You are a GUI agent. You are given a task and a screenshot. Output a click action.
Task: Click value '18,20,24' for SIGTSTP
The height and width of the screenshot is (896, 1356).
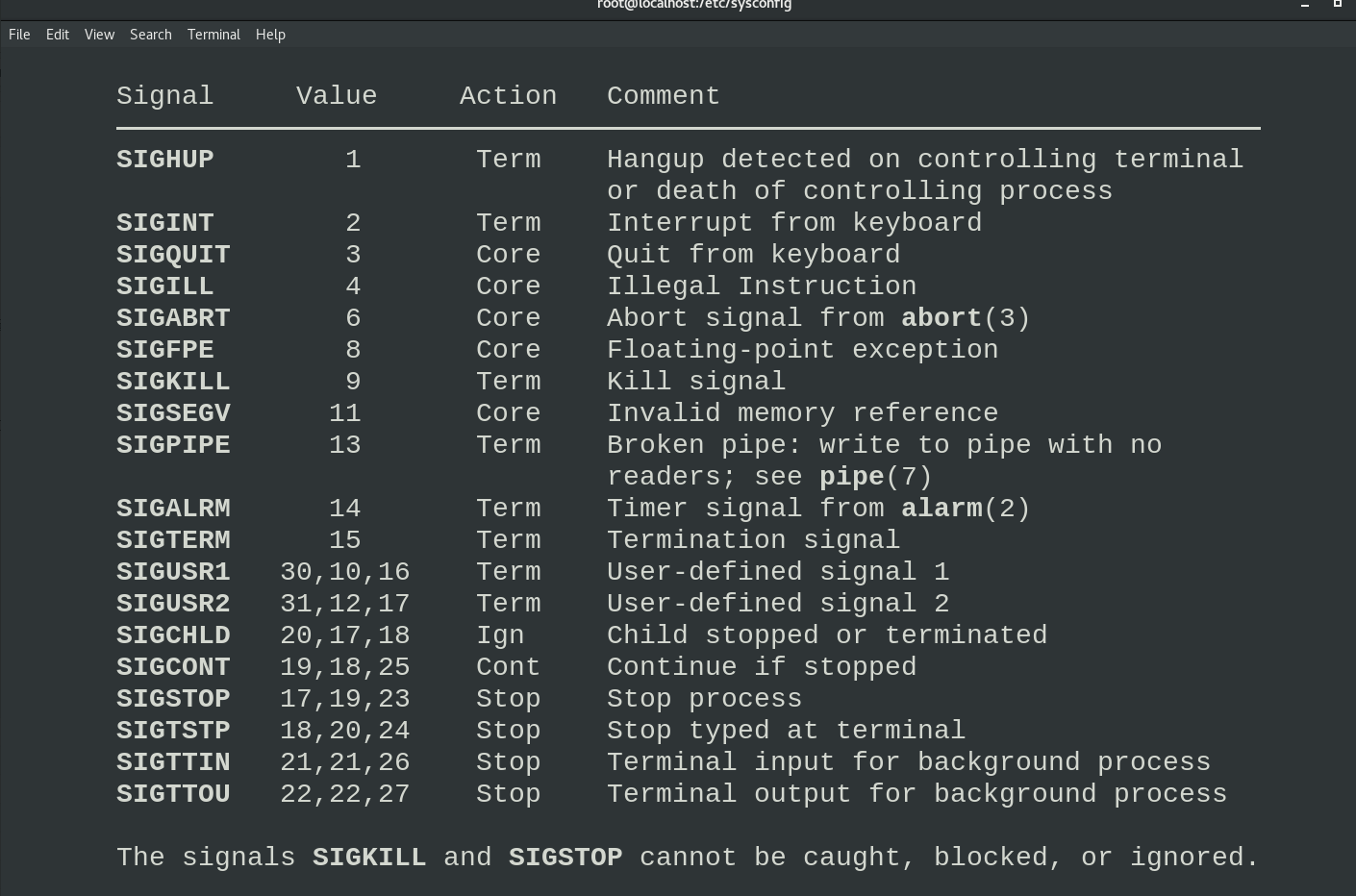[x=345, y=731]
